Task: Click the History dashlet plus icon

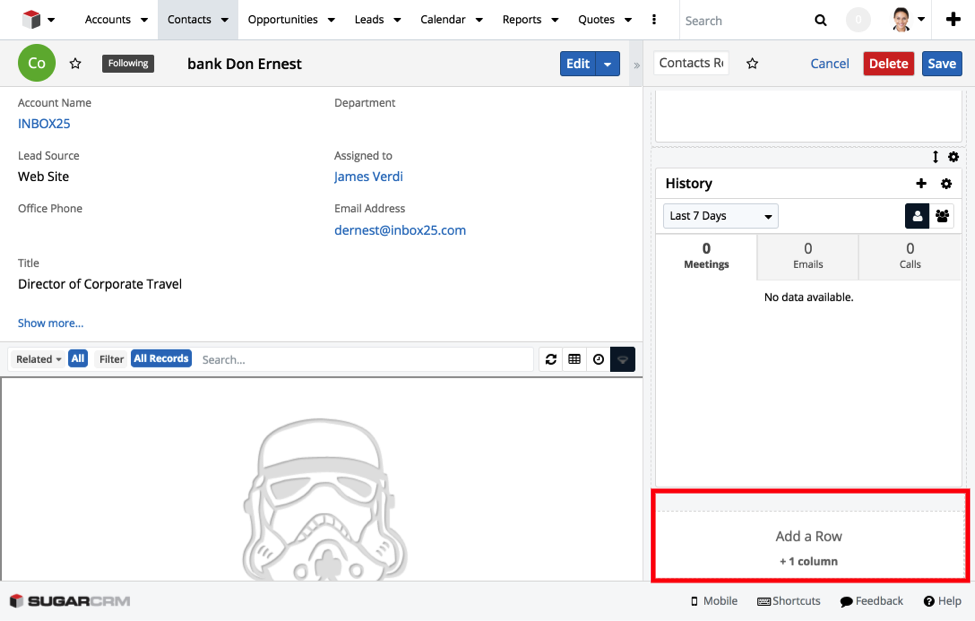Action: pyautogui.click(x=922, y=183)
